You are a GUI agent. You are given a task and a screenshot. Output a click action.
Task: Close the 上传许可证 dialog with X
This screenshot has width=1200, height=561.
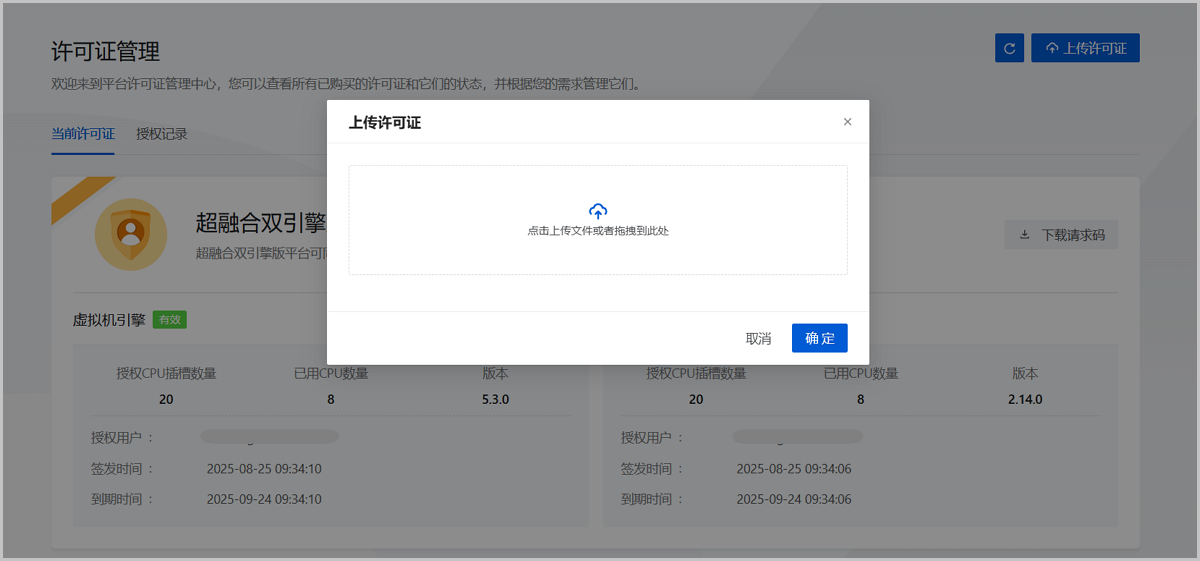pyautogui.click(x=847, y=122)
